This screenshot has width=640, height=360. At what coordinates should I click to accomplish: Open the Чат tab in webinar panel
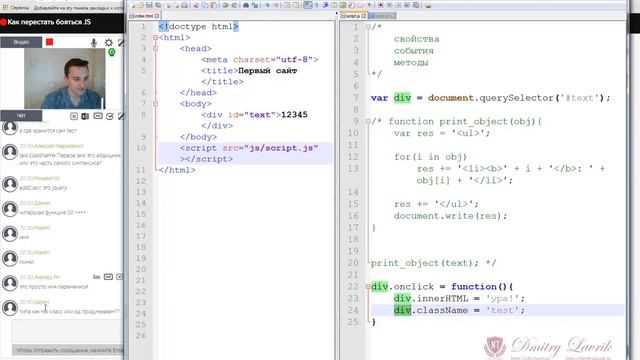21,116
